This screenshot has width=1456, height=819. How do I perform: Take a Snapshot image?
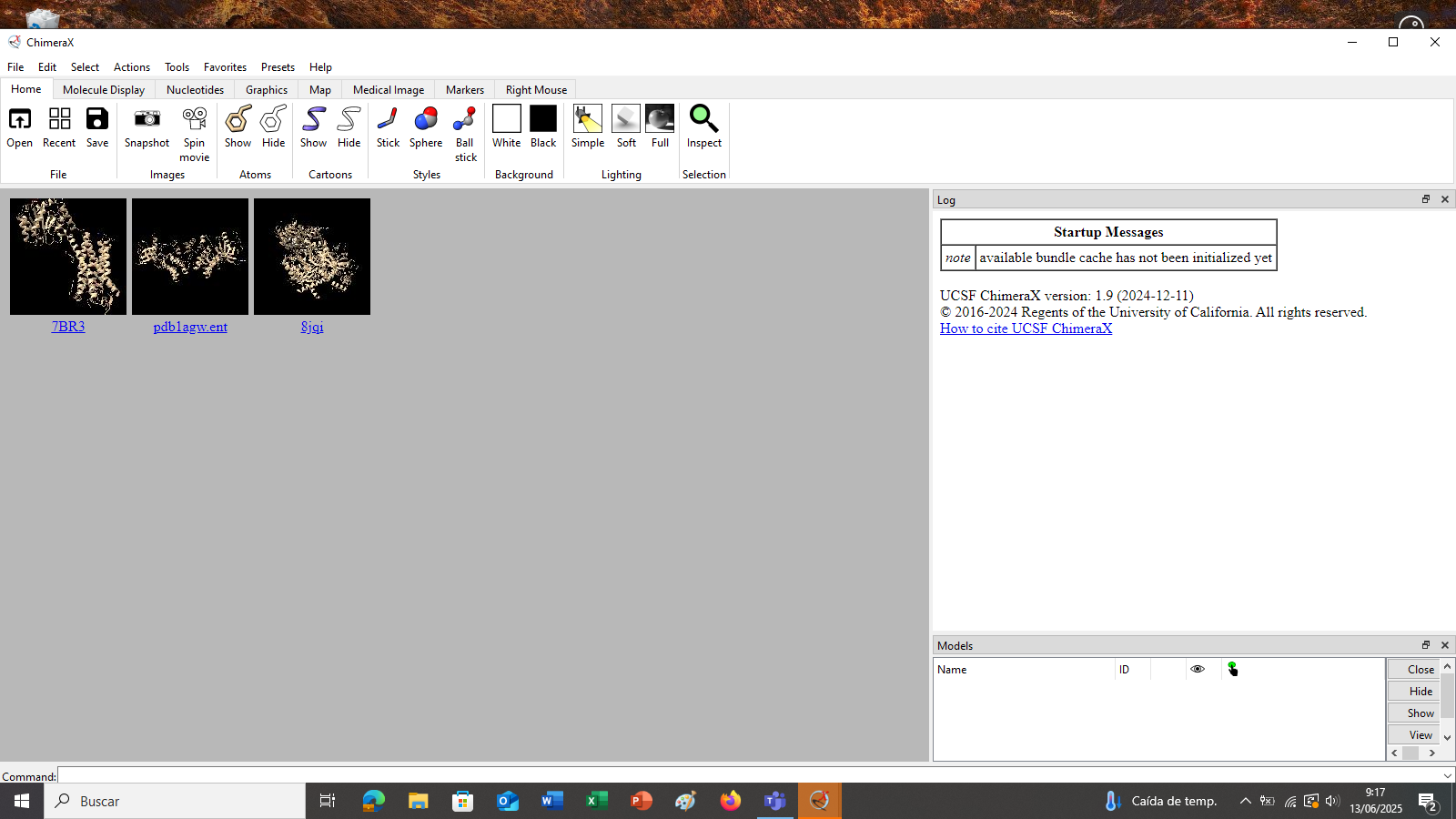(147, 127)
